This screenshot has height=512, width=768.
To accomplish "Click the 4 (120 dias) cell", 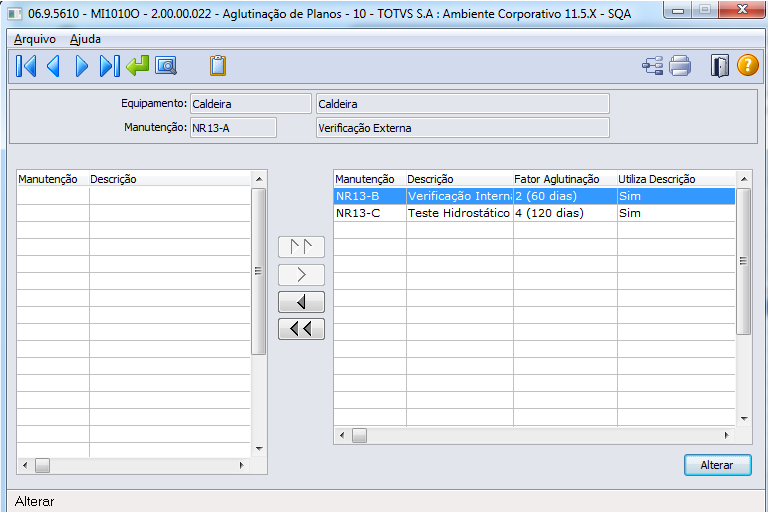I will [x=565, y=213].
